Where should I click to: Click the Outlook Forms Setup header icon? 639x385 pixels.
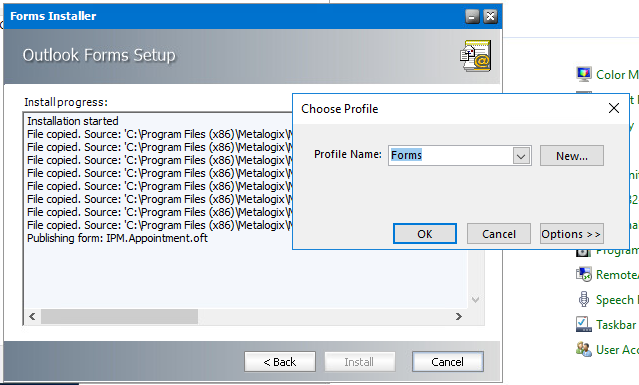(x=476, y=56)
